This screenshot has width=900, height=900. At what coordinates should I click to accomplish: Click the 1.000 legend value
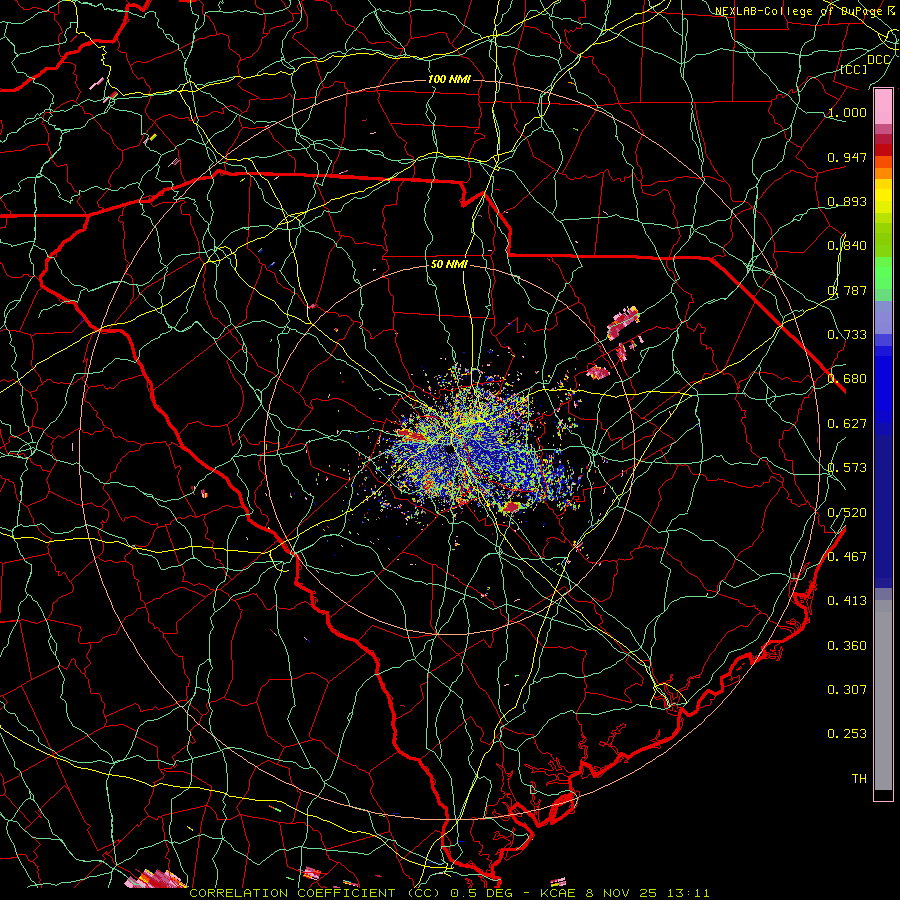click(847, 113)
